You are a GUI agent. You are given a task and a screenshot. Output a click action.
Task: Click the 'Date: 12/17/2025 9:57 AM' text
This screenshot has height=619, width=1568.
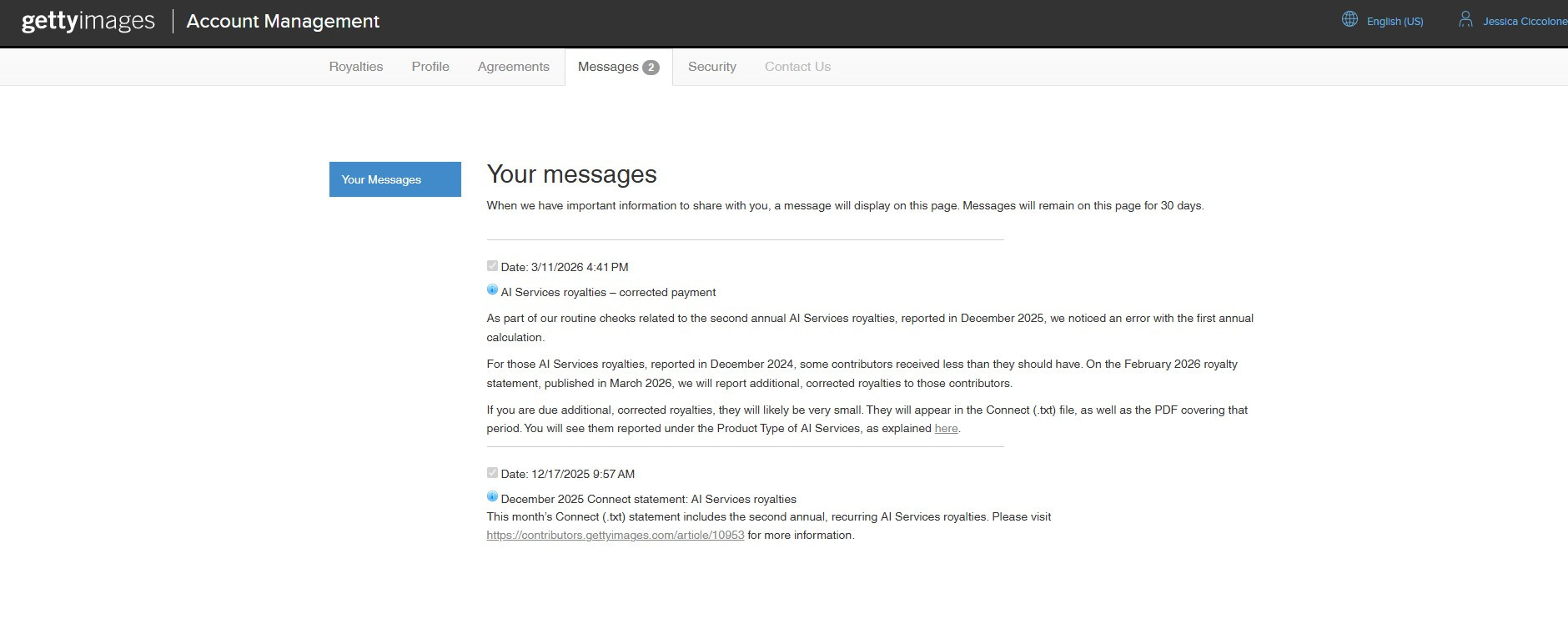[568, 474]
